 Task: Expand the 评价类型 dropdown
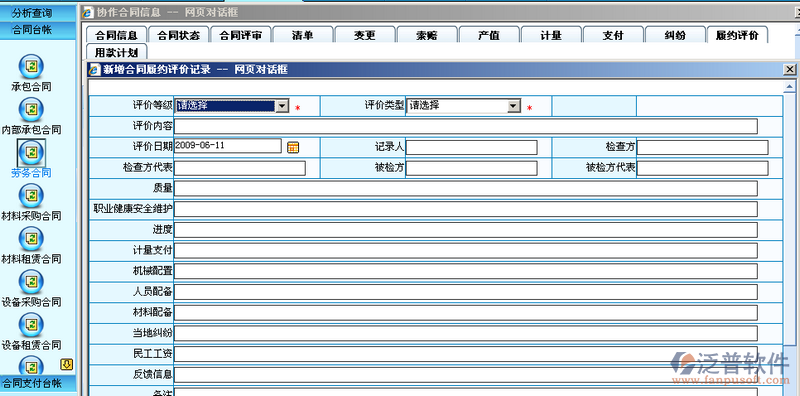click(514, 106)
